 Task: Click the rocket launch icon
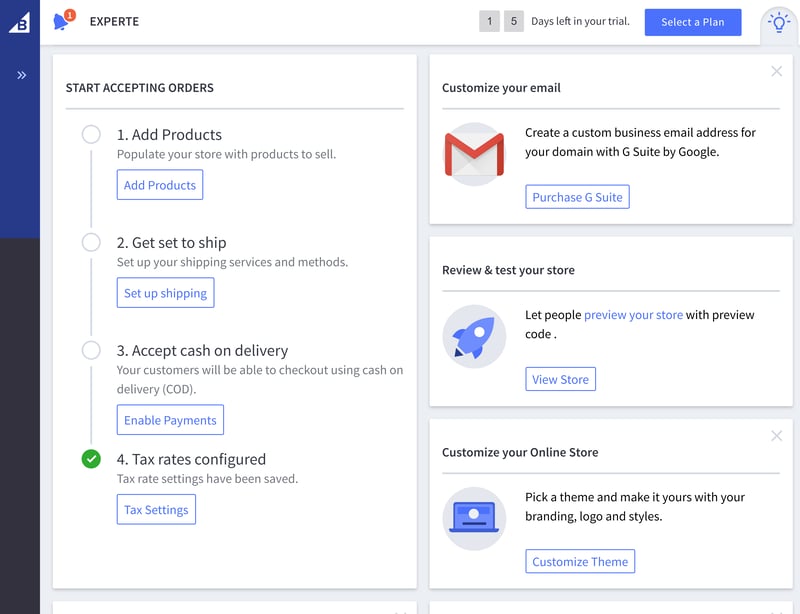point(474,336)
